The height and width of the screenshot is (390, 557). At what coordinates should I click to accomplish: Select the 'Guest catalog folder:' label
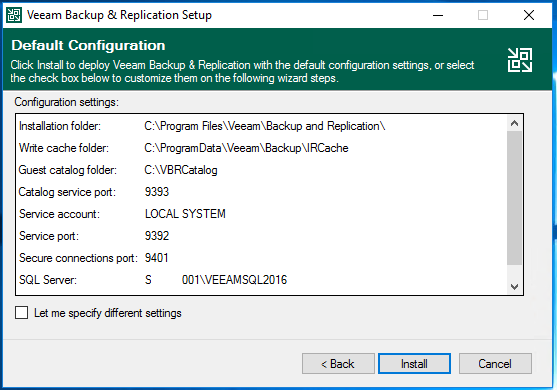(x=67, y=170)
